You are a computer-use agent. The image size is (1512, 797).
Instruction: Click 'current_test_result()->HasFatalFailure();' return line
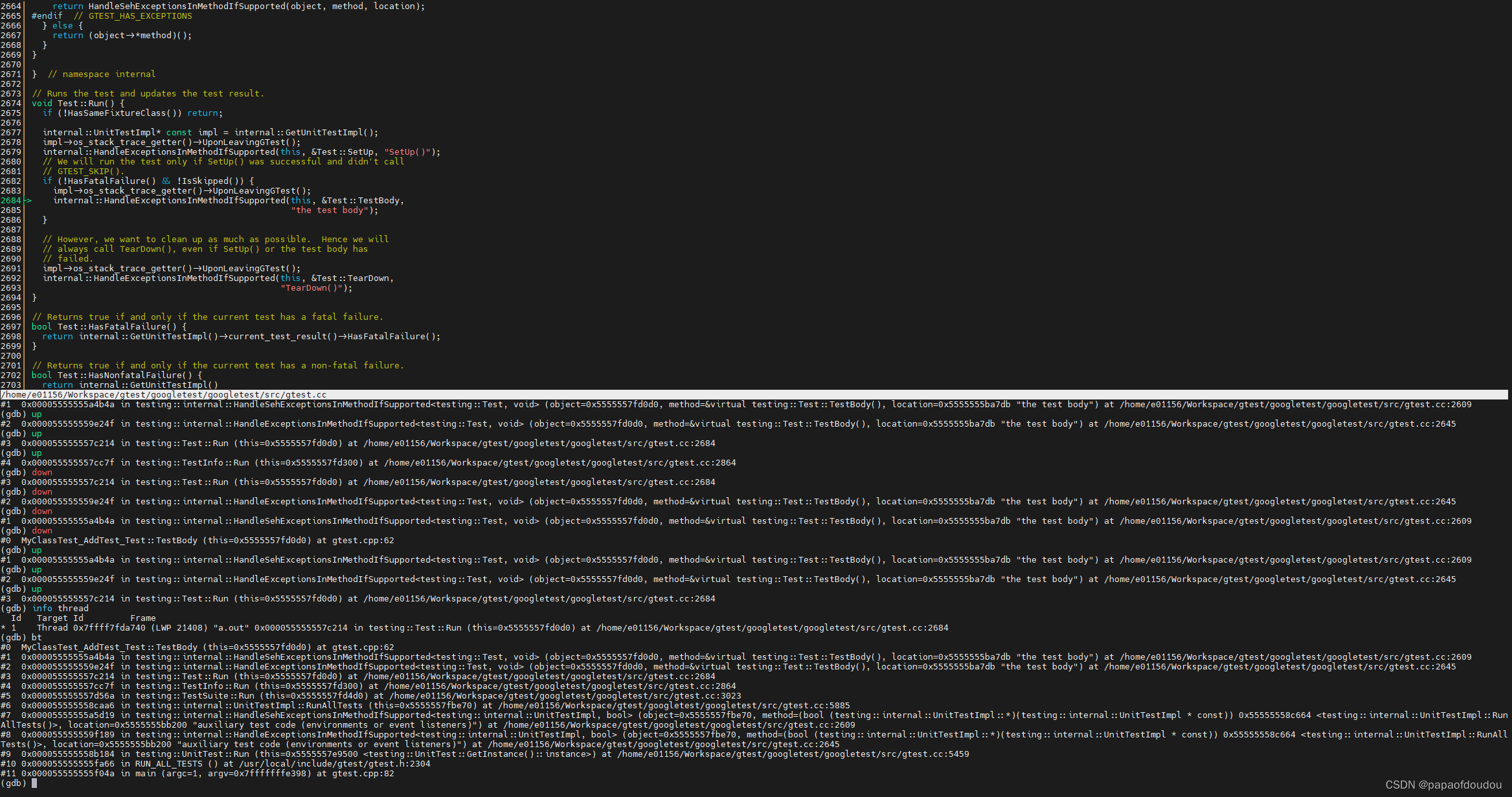click(242, 337)
